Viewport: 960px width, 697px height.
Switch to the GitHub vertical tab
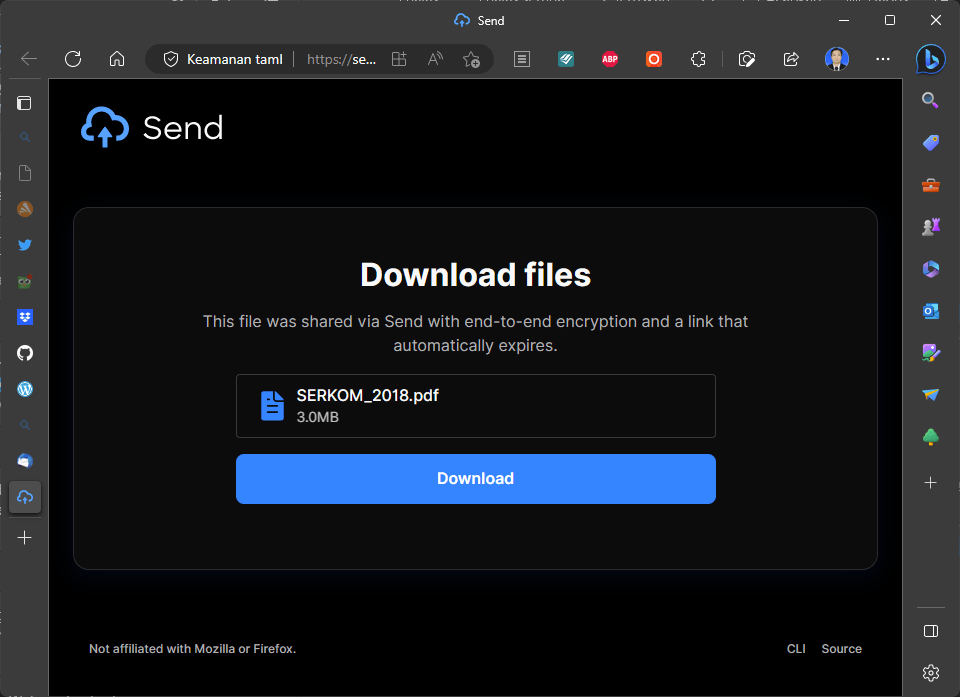coord(25,353)
